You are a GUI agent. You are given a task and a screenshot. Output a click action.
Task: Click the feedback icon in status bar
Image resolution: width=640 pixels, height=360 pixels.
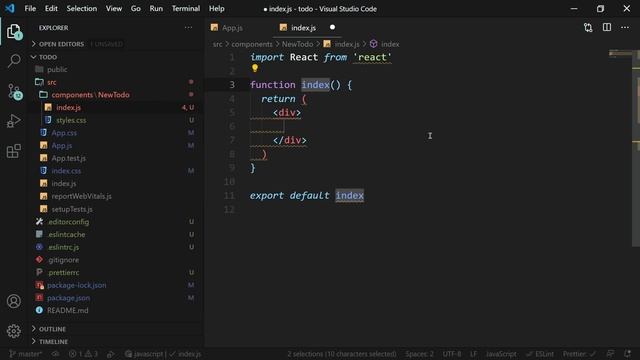click(x=610, y=354)
